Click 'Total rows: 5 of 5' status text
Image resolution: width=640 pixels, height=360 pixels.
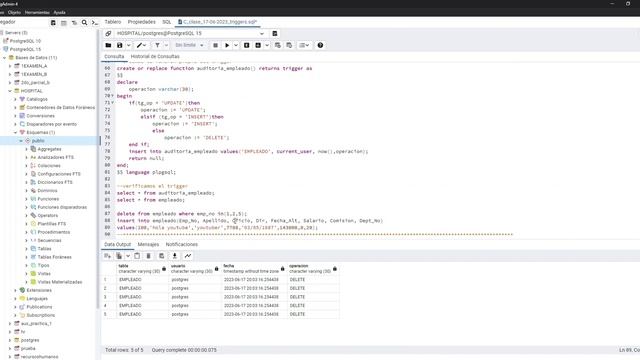tap(124, 350)
